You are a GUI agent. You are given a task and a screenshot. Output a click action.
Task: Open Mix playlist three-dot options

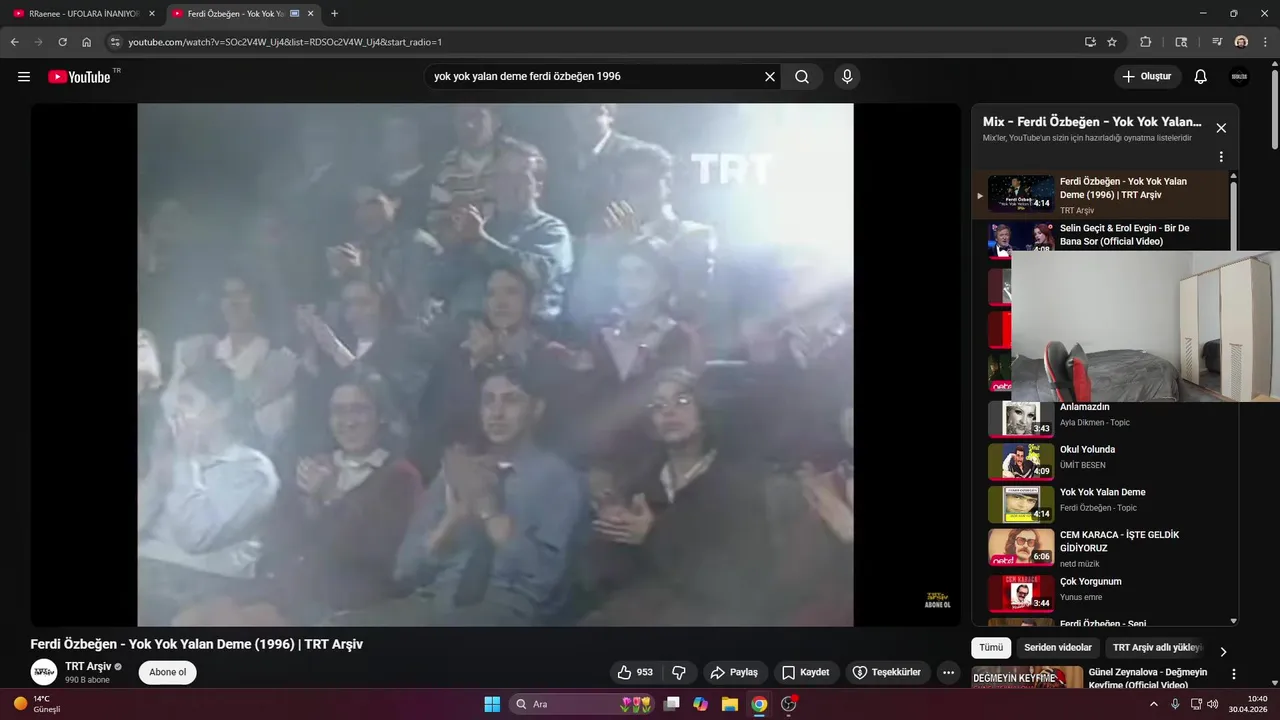(1221, 157)
